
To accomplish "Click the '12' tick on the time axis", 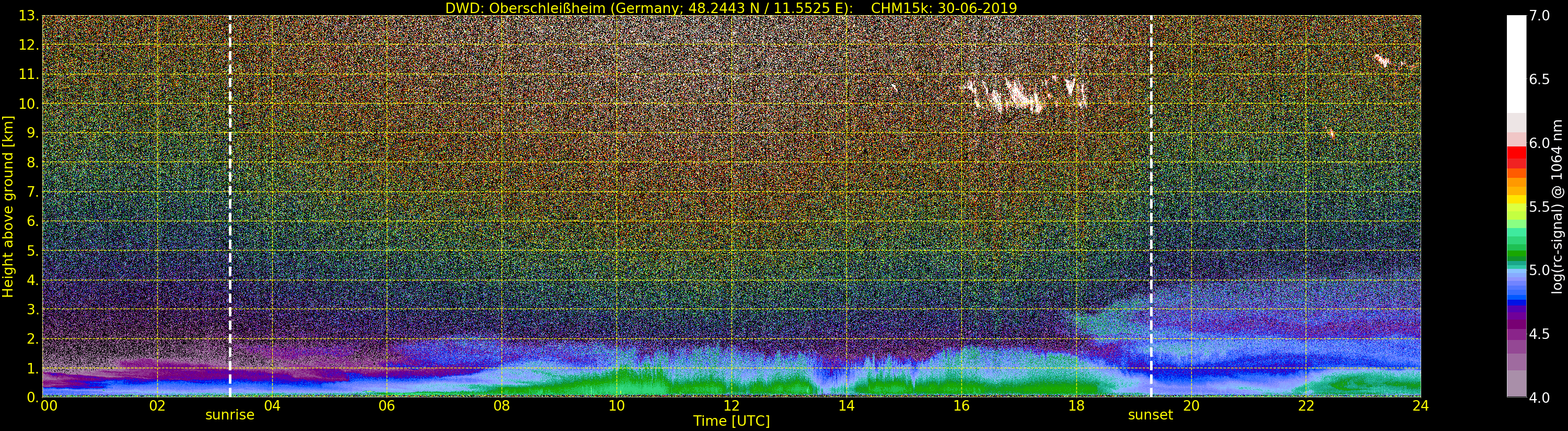I will tap(731, 405).
